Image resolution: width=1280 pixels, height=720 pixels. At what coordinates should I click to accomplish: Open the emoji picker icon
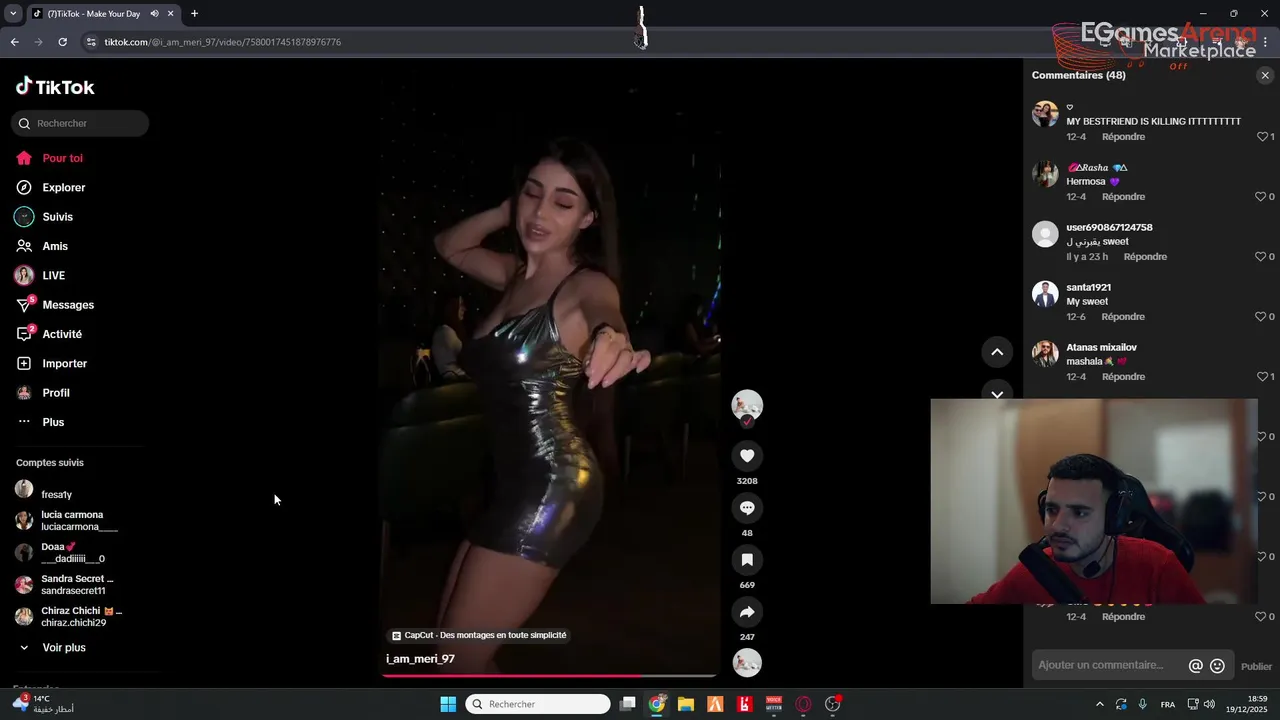[x=1217, y=666]
